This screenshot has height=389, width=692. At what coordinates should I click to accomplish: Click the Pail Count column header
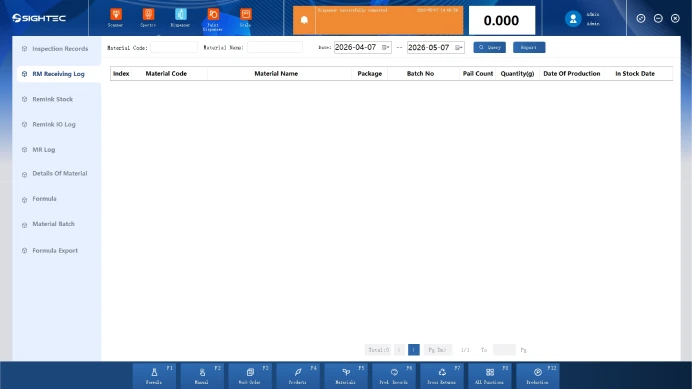[x=478, y=74]
